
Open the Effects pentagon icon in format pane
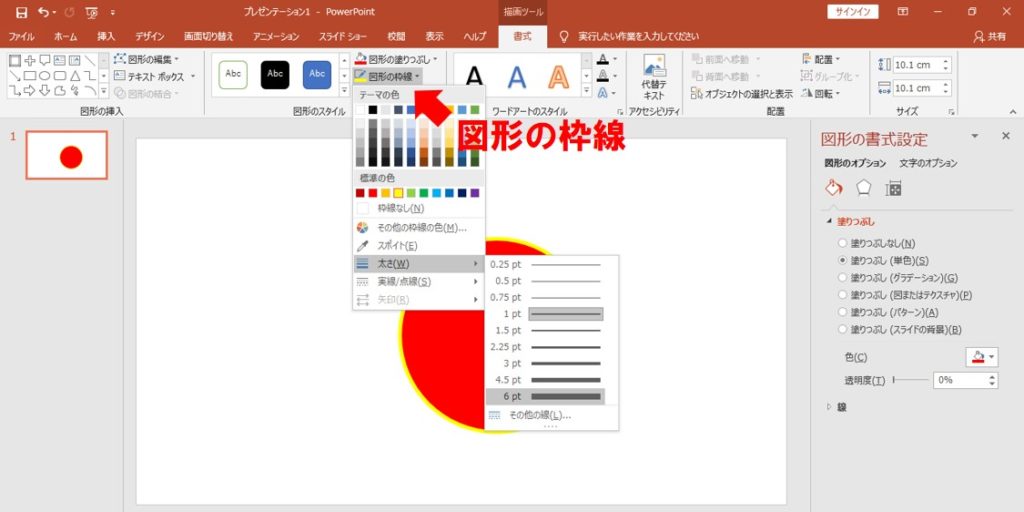[x=864, y=188]
